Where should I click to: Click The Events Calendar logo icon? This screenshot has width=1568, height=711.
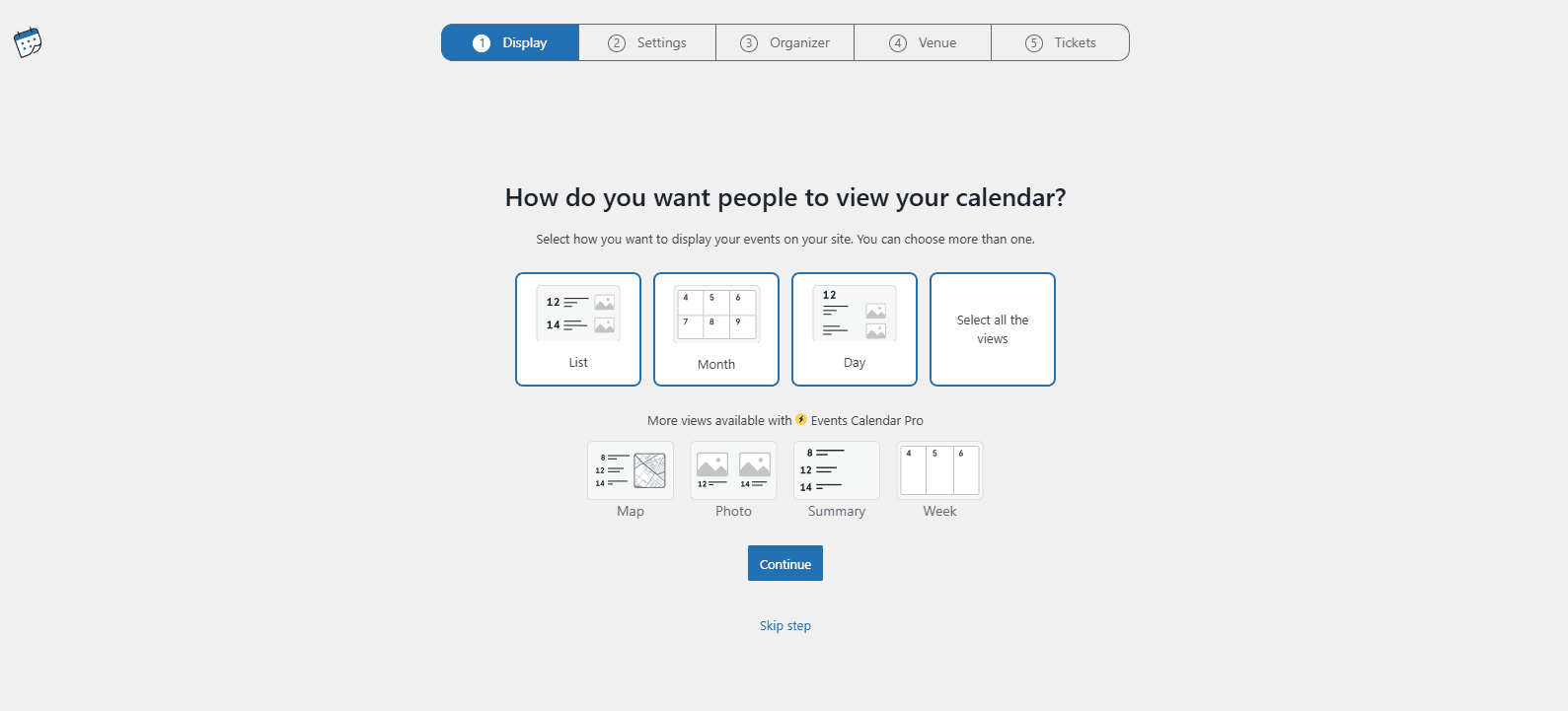28,42
